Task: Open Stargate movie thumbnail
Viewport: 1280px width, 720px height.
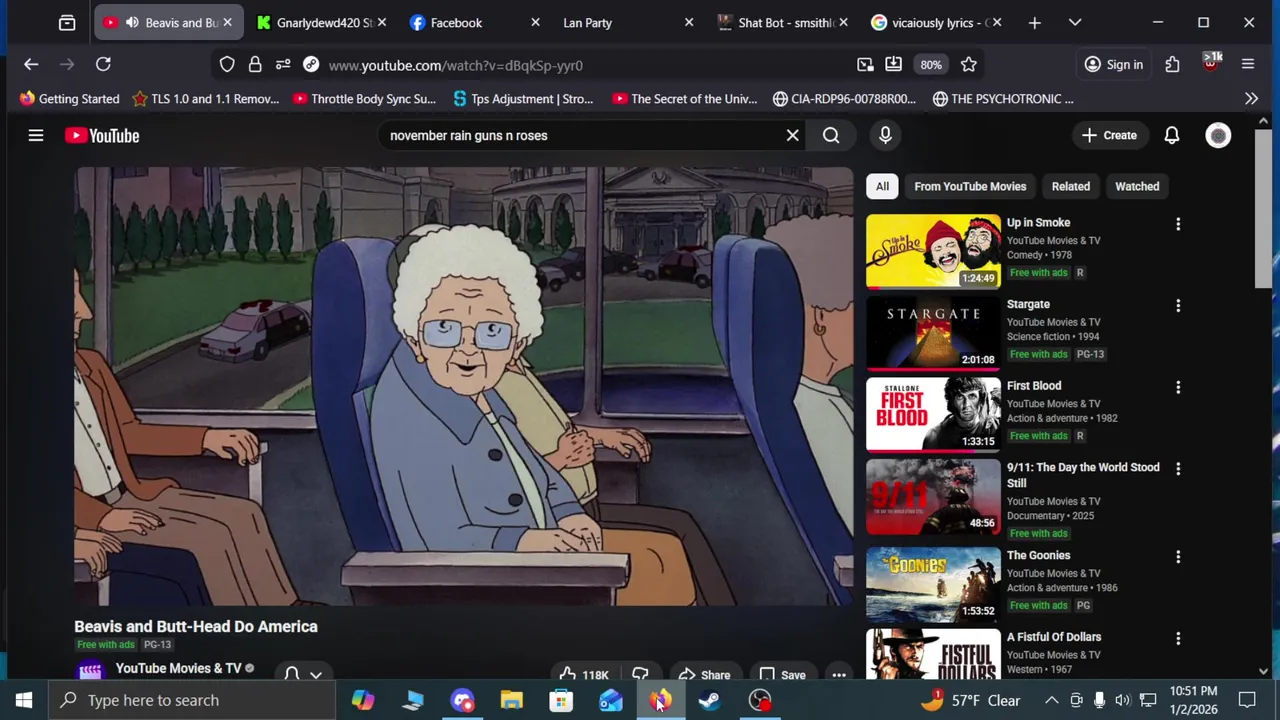Action: pos(933,333)
